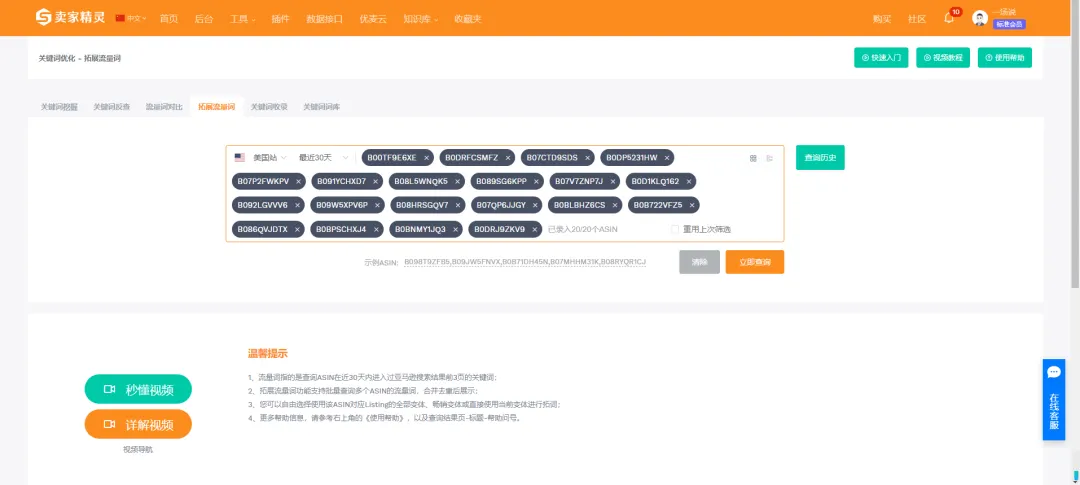Click 已录入20/20个ASIN counter text
Viewport: 1080px width, 485px height.
[x=583, y=229]
